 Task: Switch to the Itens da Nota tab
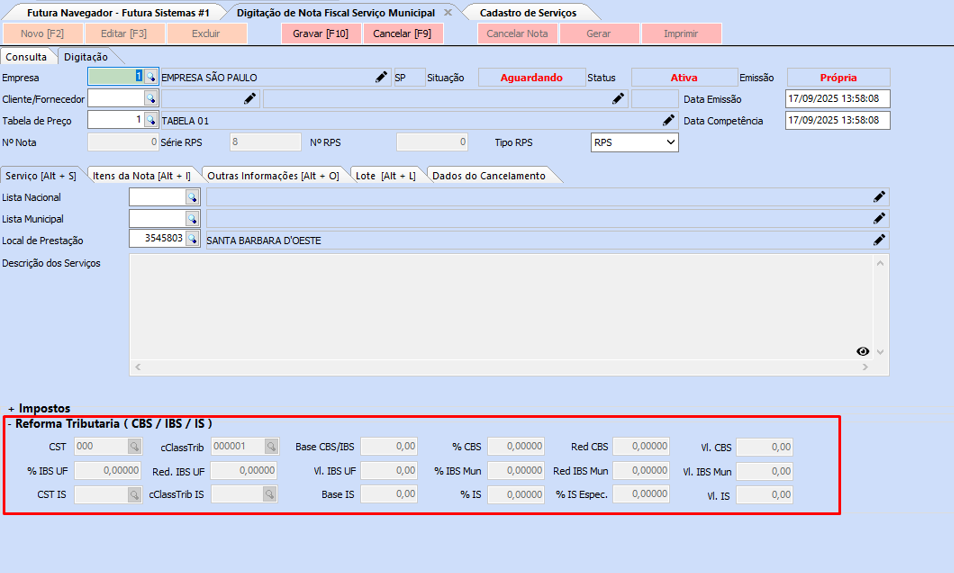tap(141, 175)
